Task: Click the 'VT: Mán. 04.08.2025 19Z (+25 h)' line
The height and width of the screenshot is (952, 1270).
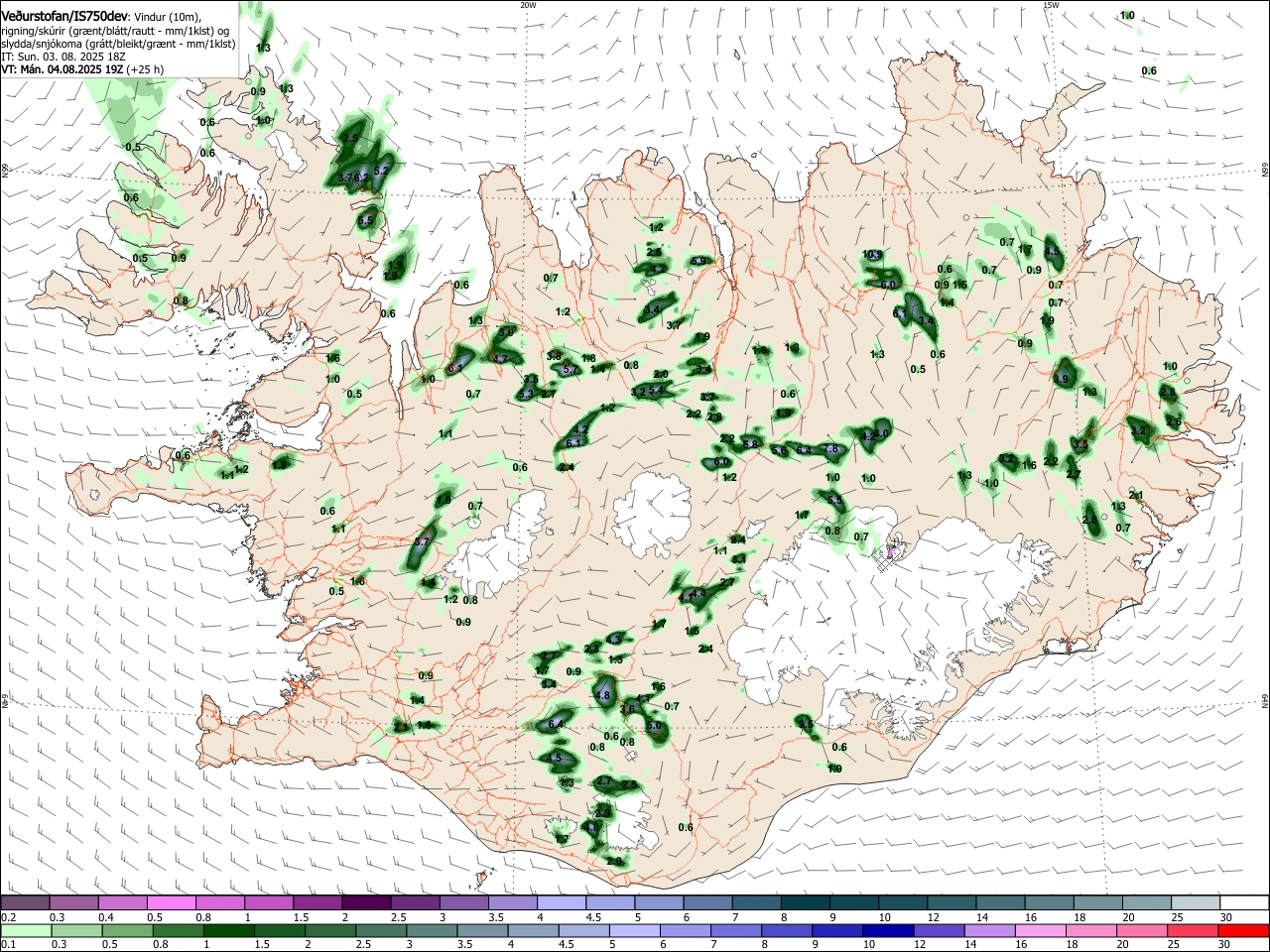Action: (x=82, y=69)
